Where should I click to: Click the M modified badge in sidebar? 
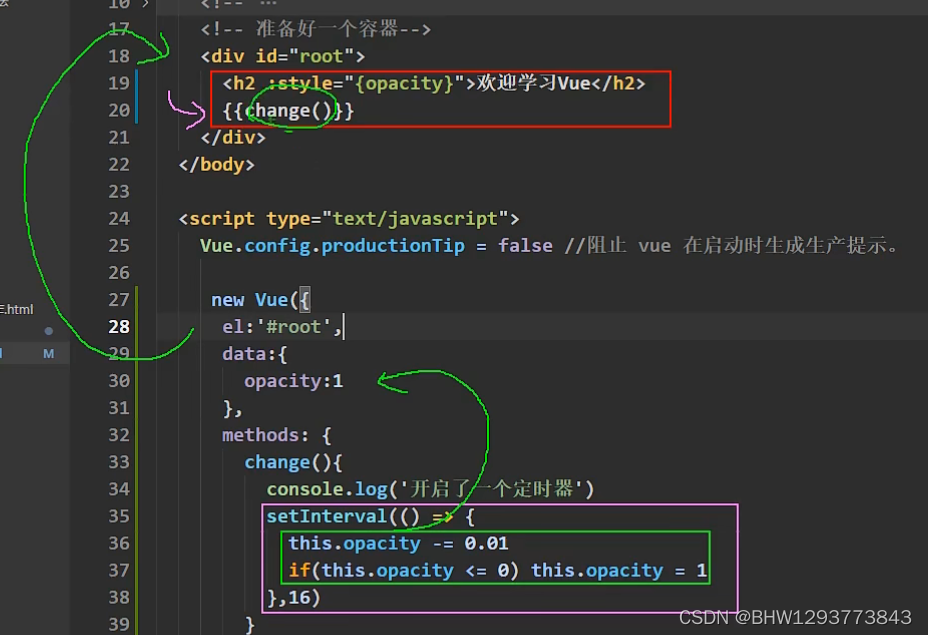(49, 354)
